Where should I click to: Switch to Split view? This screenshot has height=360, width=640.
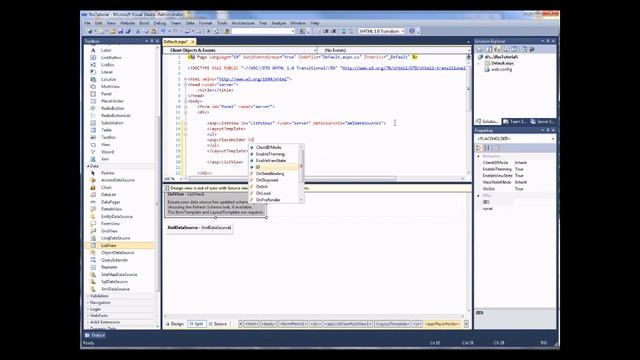click(x=197, y=324)
